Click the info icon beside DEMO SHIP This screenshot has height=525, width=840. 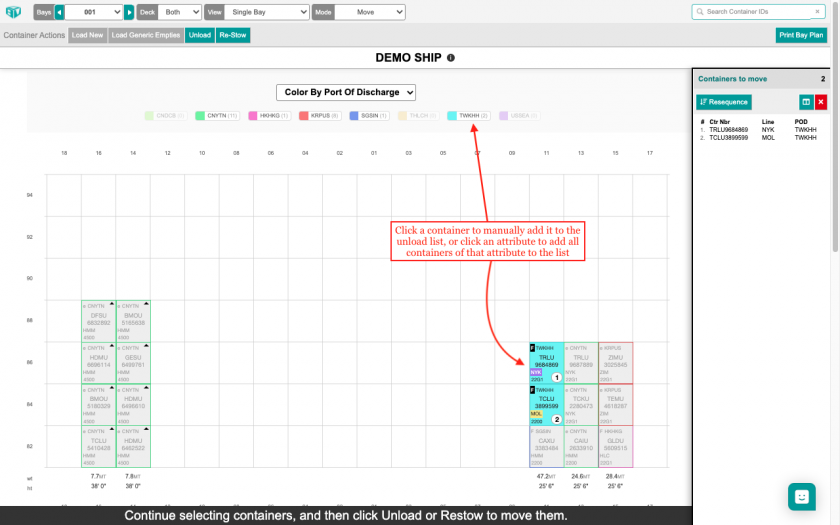point(451,58)
